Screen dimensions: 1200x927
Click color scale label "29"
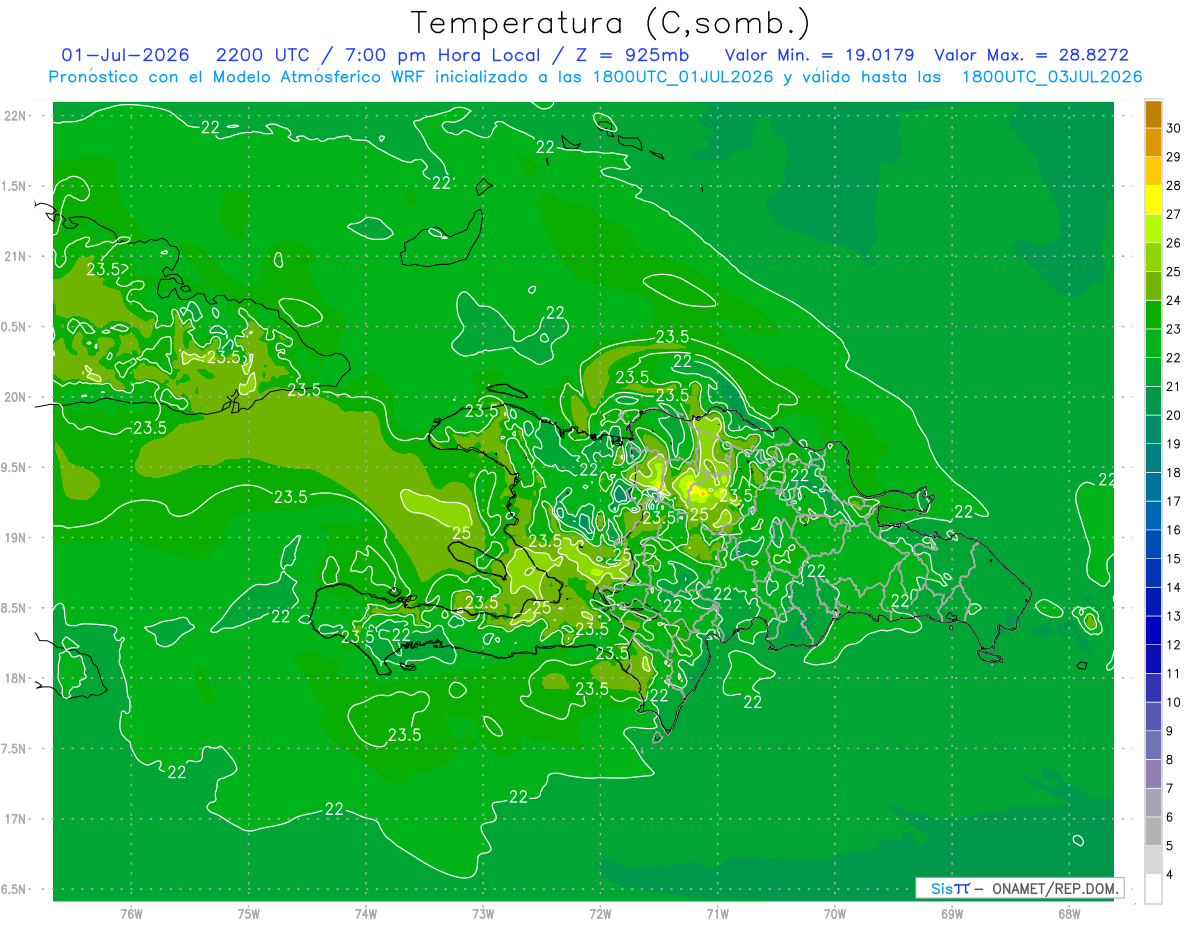click(1174, 157)
